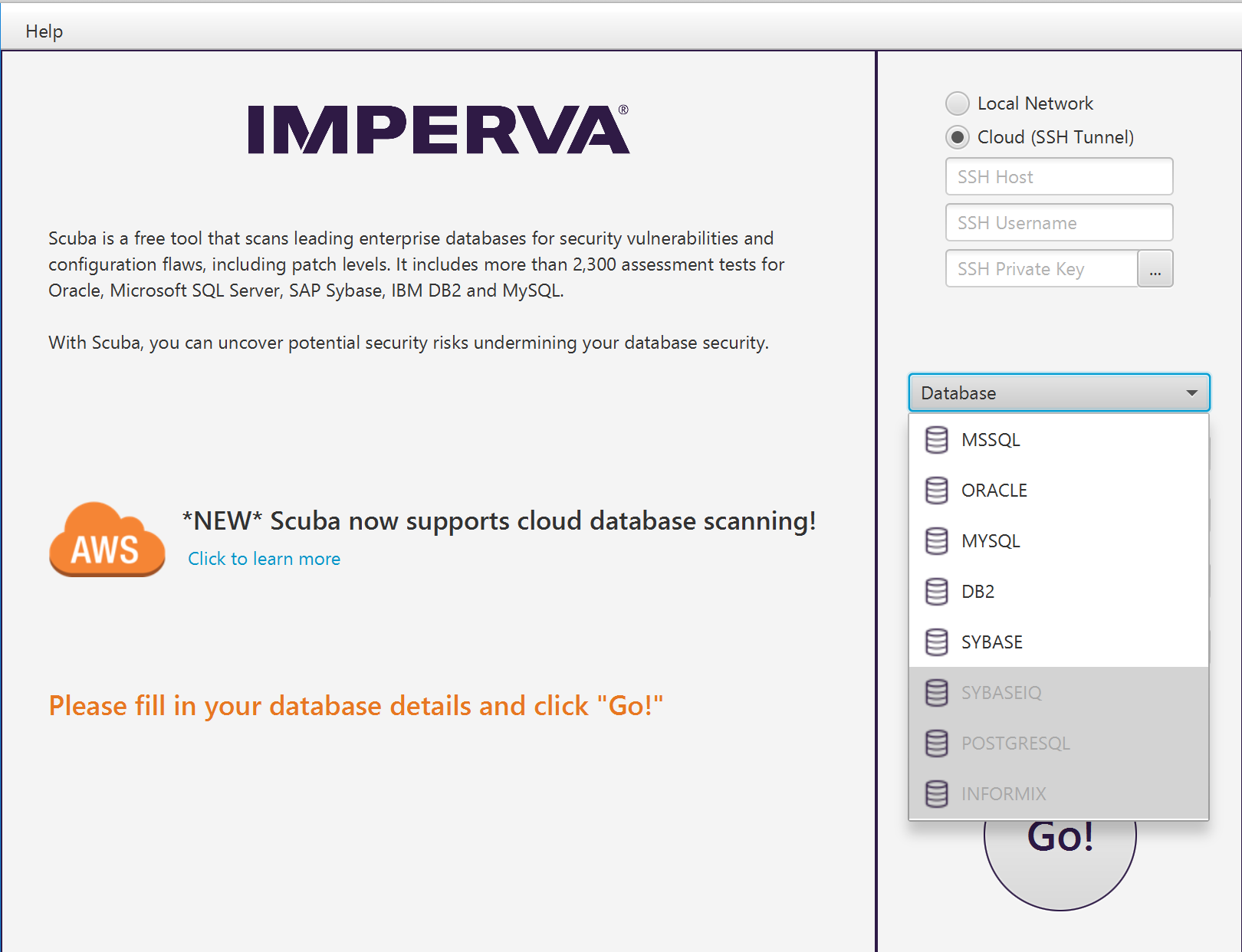Browse for the SSH private key file
Viewport: 1242px width, 952px height.
click(x=1155, y=269)
